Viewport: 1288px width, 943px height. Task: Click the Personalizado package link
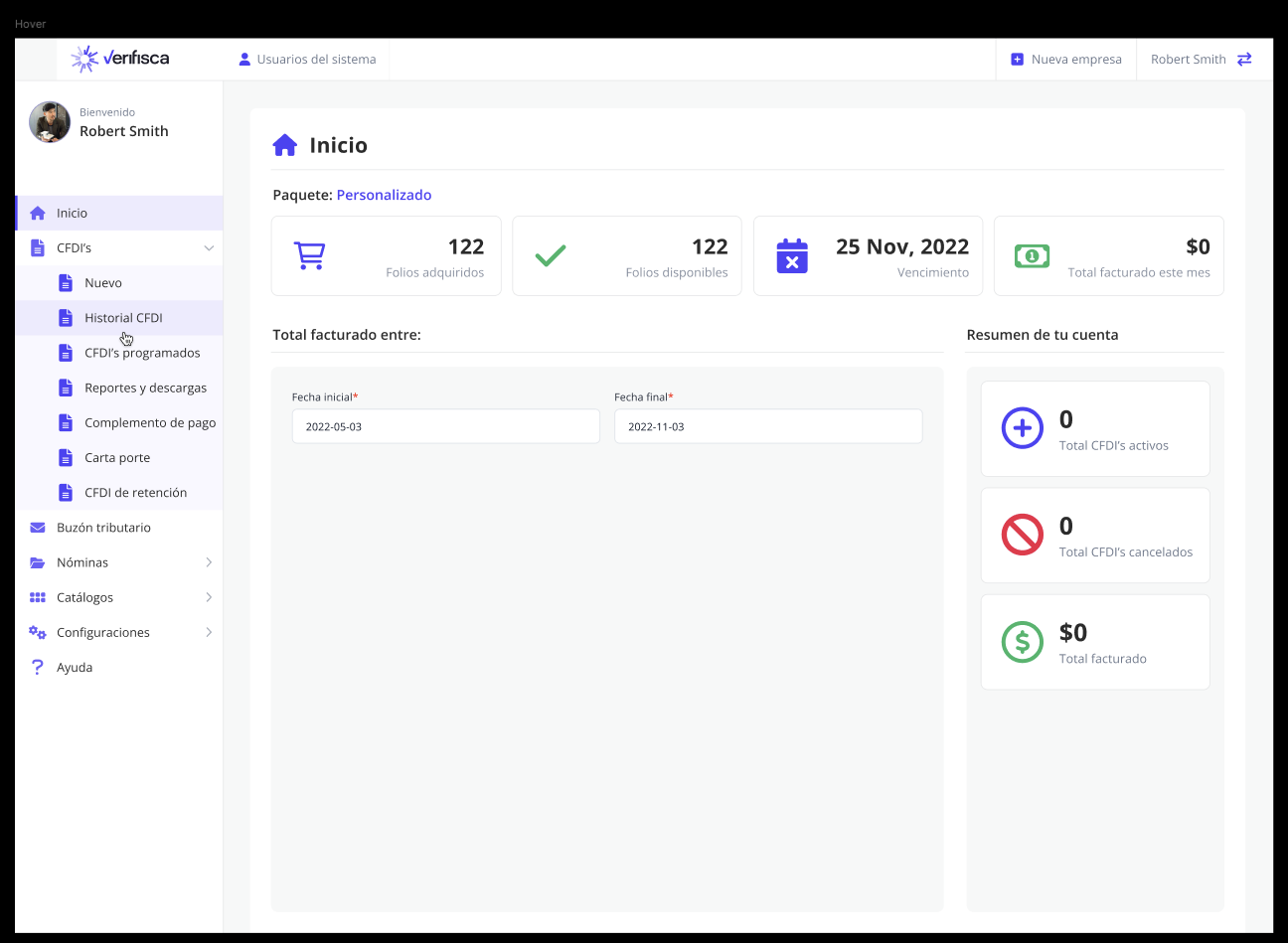pyautogui.click(x=384, y=195)
